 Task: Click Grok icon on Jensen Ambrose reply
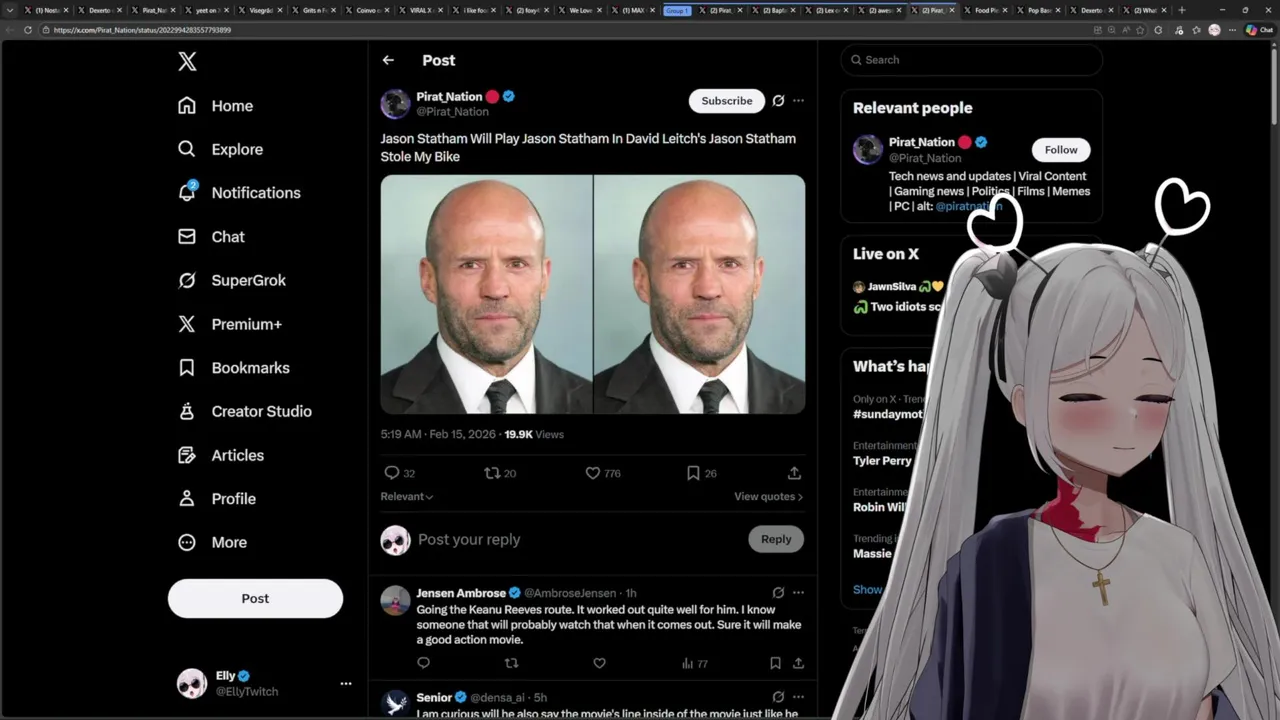(778, 592)
